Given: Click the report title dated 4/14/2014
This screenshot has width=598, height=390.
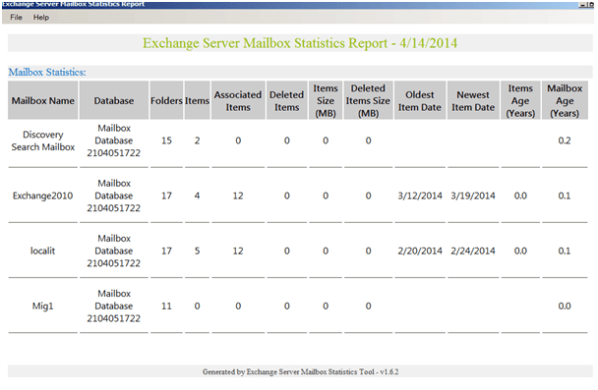Looking at the screenshot, I should coord(300,43).
